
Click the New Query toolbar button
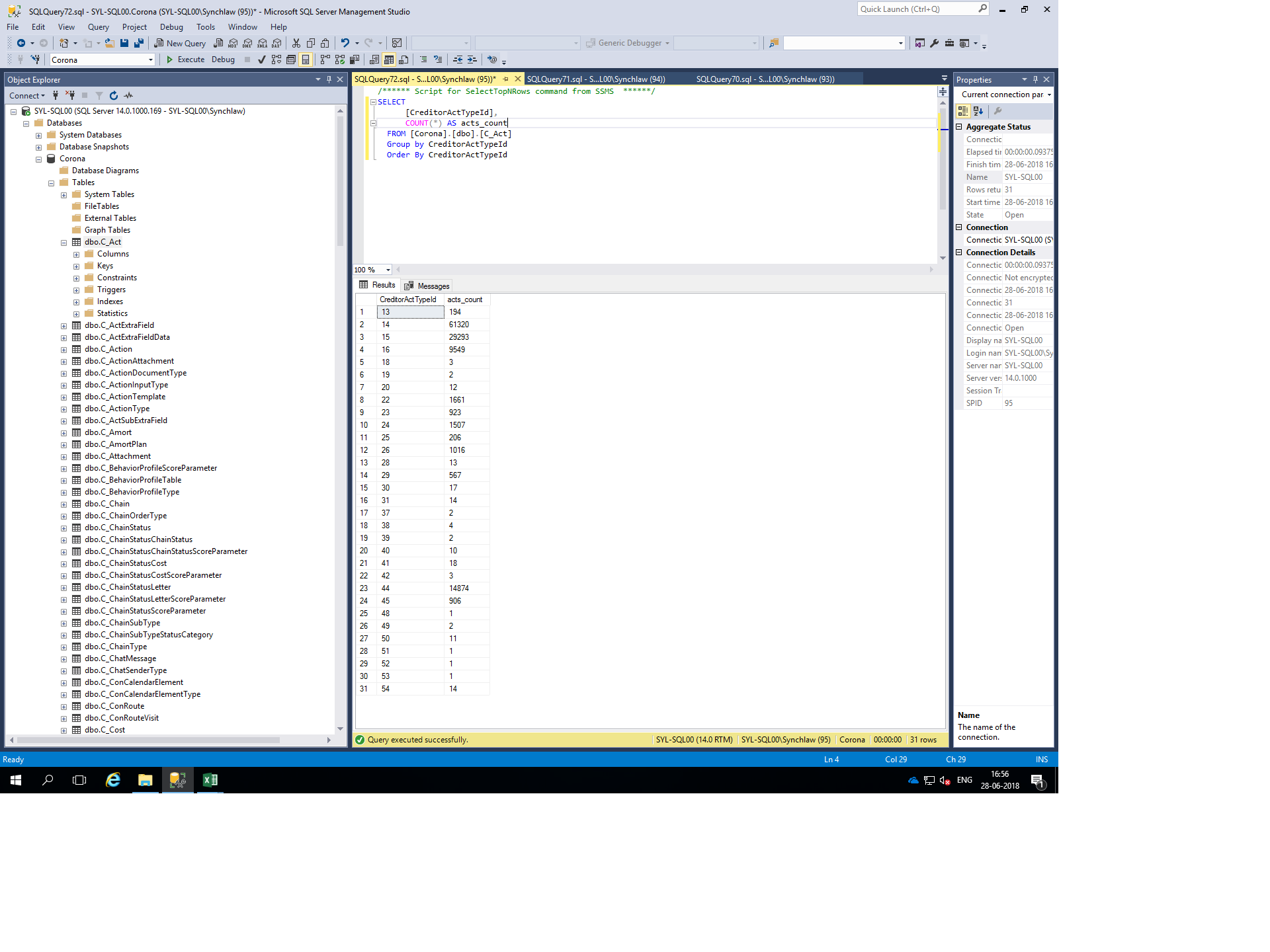[x=180, y=43]
